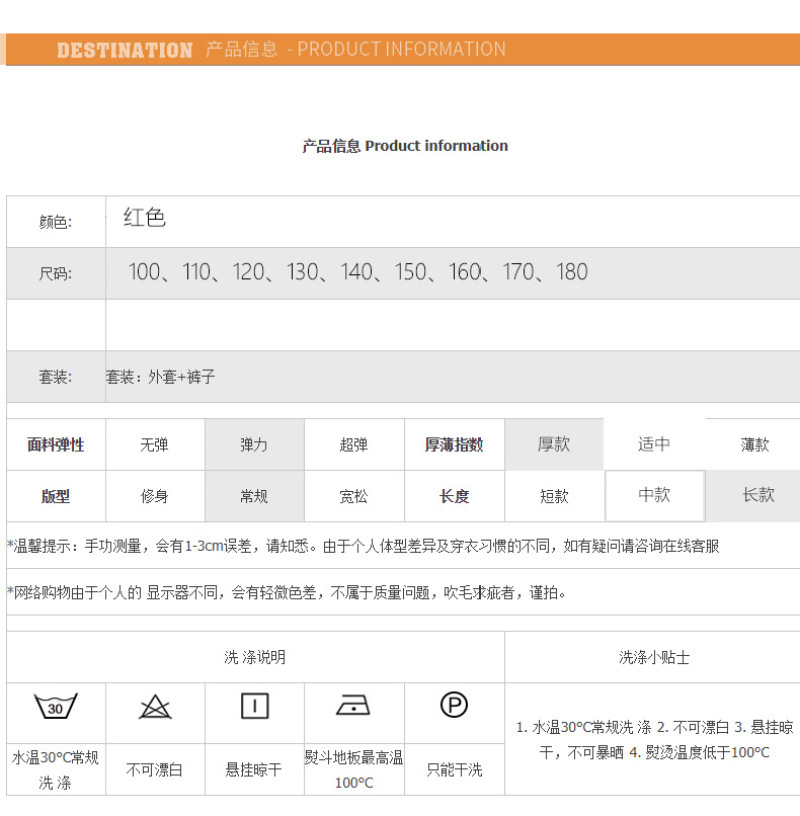The image size is (800, 816).
Task: Click the 30°C wash temperature icon
Action: tap(56, 706)
